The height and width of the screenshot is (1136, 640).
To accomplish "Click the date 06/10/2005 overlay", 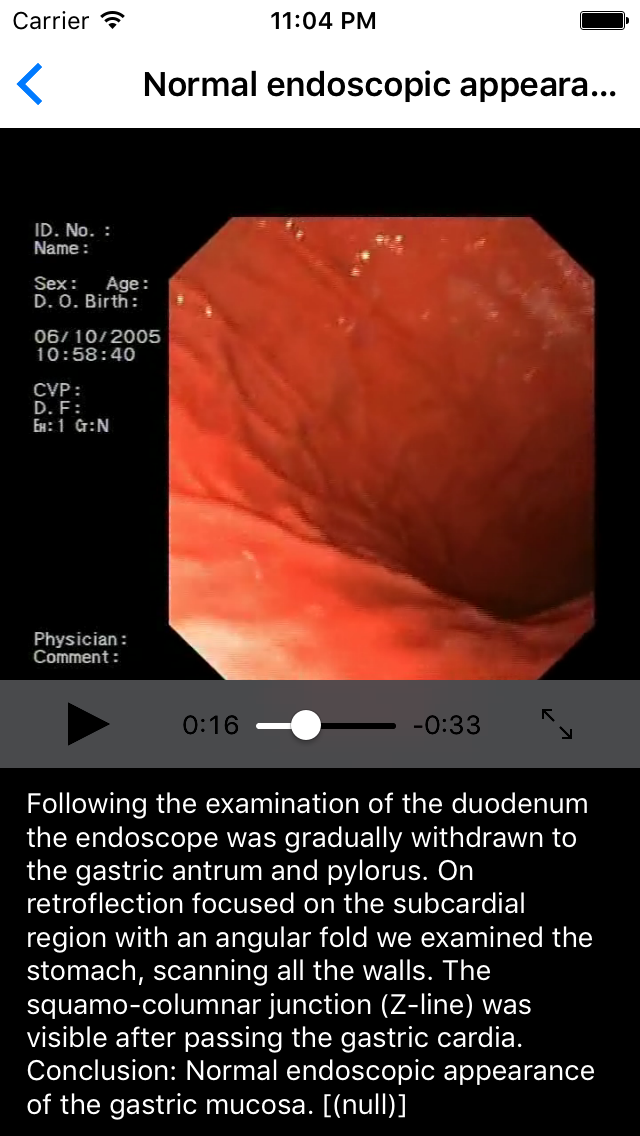I will point(97,337).
